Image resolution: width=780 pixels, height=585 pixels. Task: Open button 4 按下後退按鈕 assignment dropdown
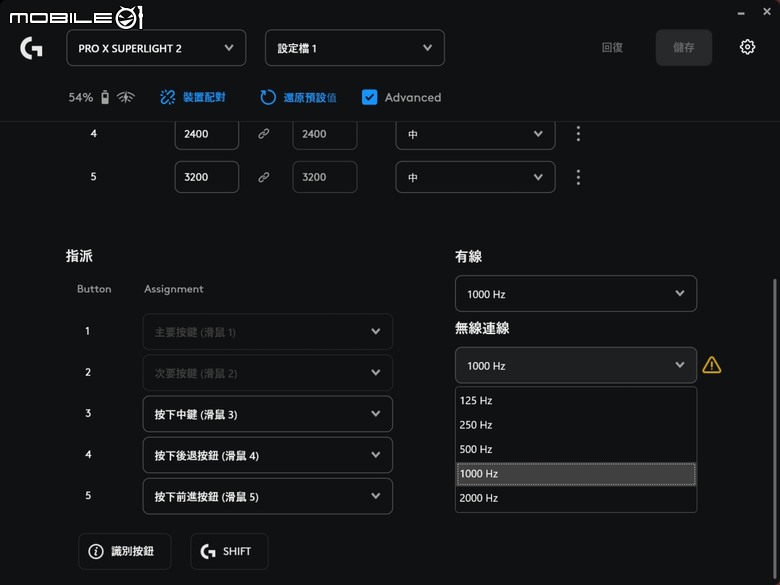pos(268,455)
